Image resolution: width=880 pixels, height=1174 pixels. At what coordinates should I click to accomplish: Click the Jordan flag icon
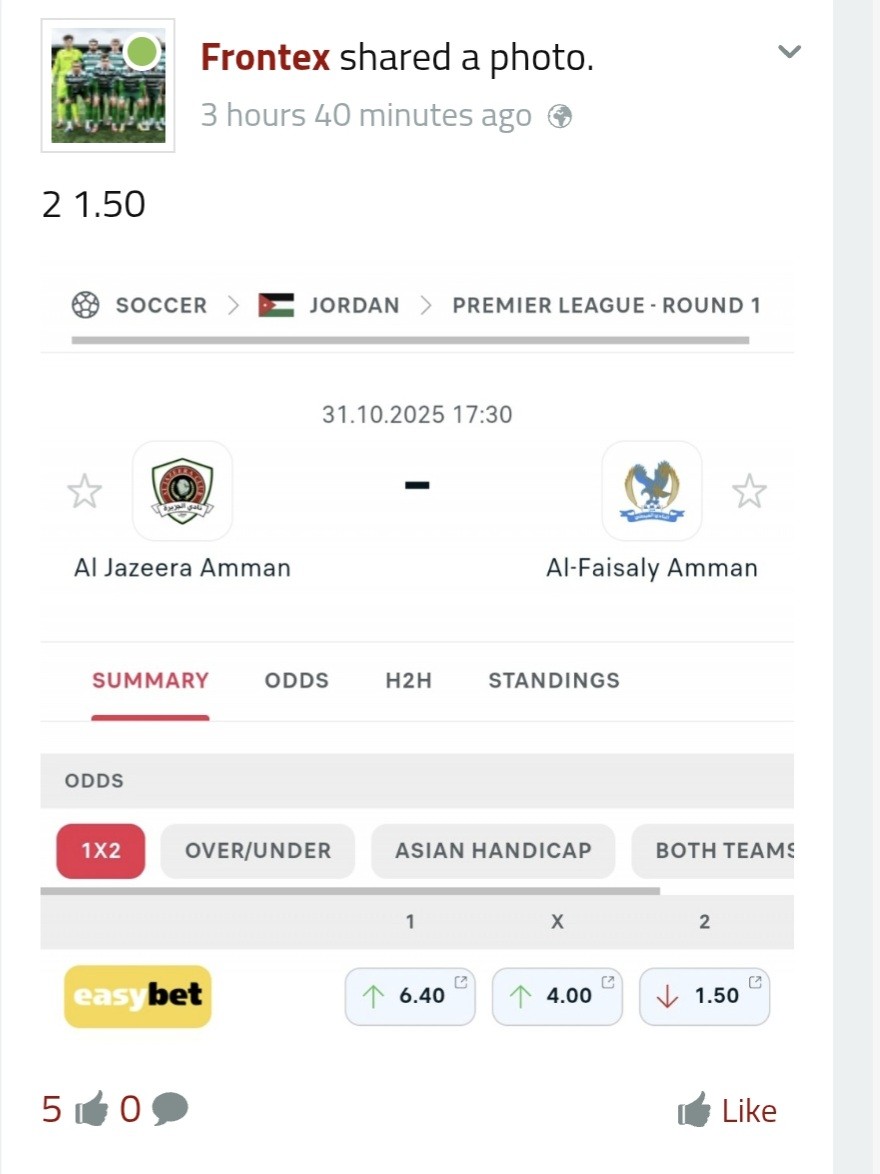pyautogui.click(x=276, y=305)
